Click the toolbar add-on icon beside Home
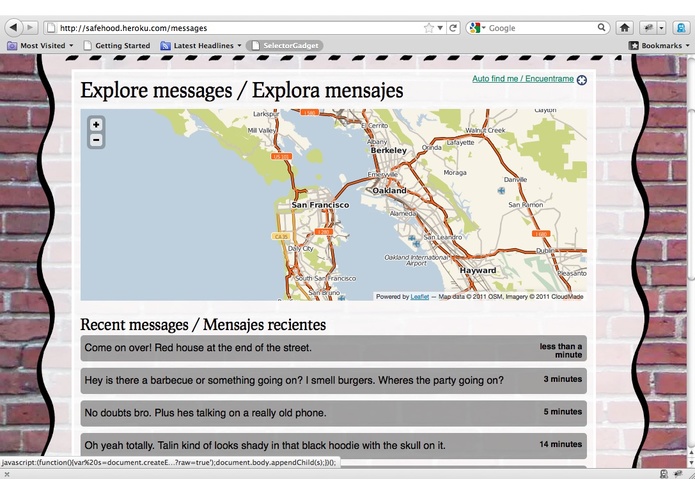The image size is (695, 494). pyautogui.click(x=648, y=28)
